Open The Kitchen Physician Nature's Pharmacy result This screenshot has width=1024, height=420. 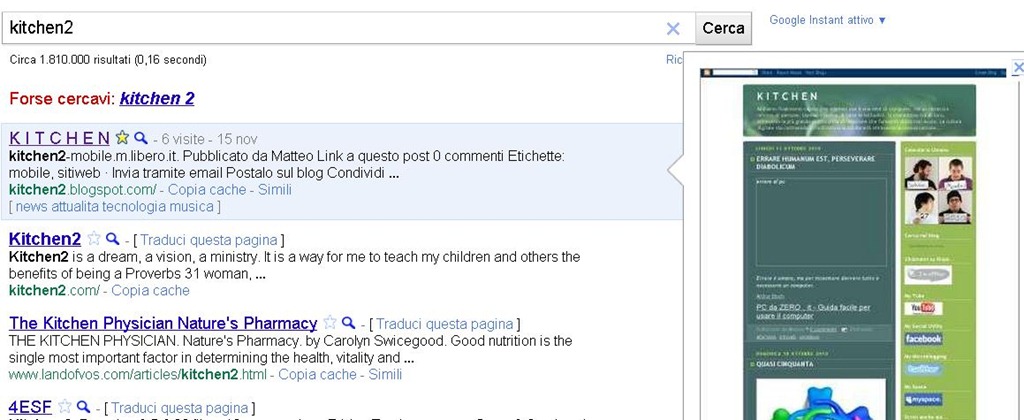click(x=163, y=323)
